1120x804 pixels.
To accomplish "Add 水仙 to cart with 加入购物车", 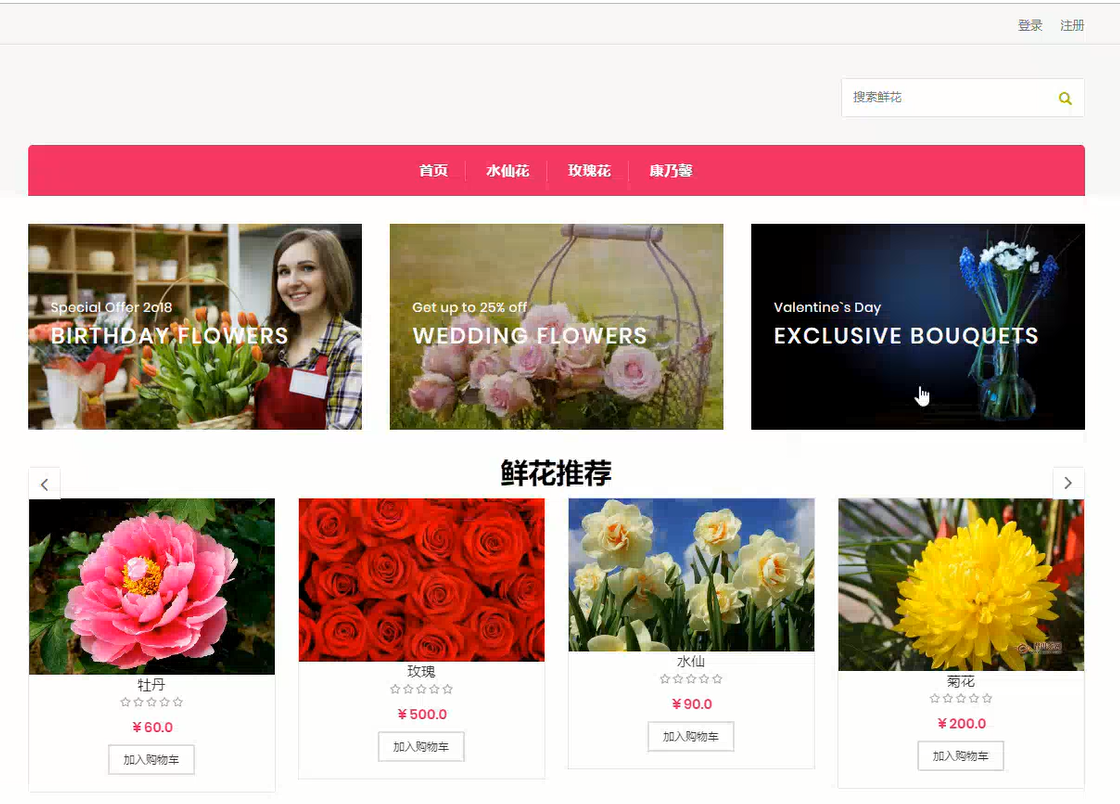I will [x=691, y=736].
